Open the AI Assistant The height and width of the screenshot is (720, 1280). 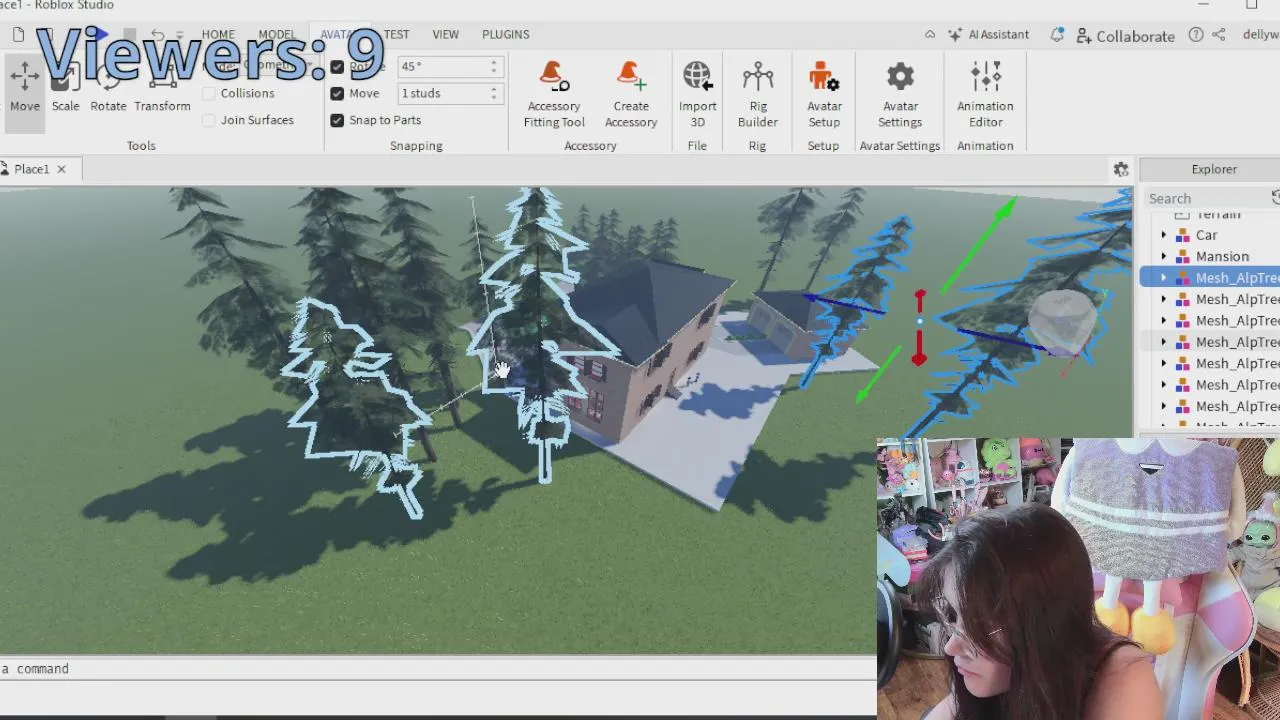(988, 34)
